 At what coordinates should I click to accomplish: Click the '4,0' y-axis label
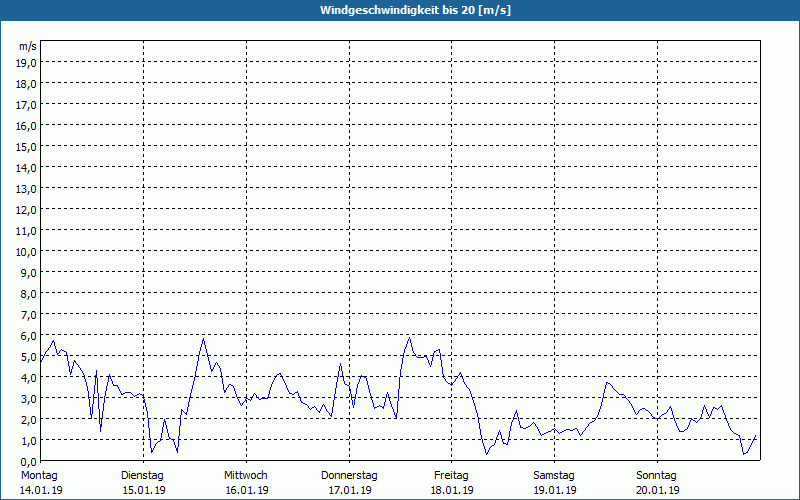(29, 378)
